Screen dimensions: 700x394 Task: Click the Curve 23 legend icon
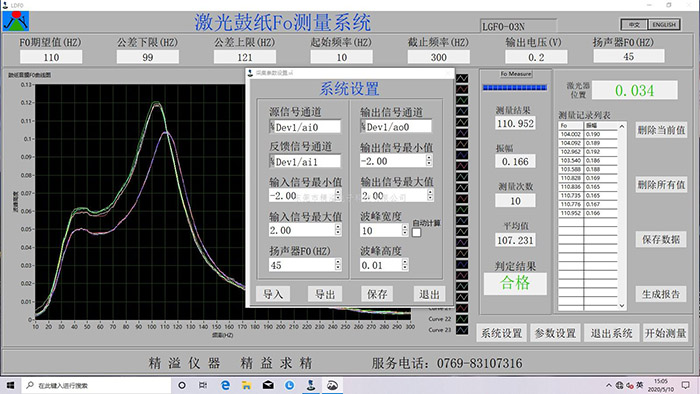coord(462,330)
